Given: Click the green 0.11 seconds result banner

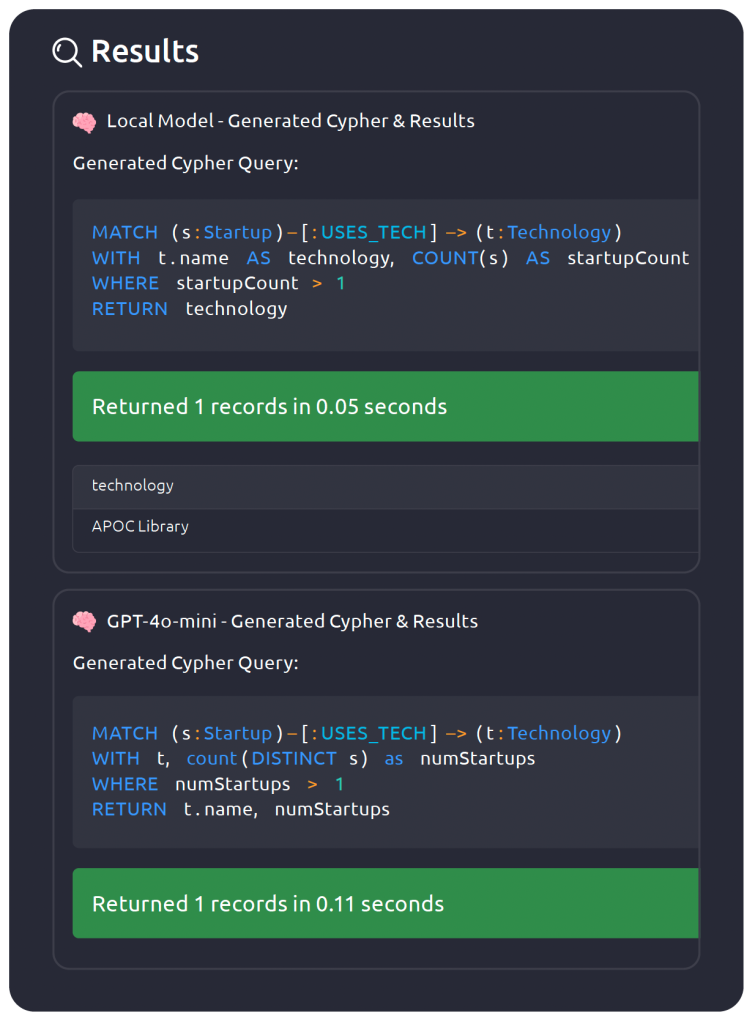Looking at the screenshot, I should [x=385, y=904].
